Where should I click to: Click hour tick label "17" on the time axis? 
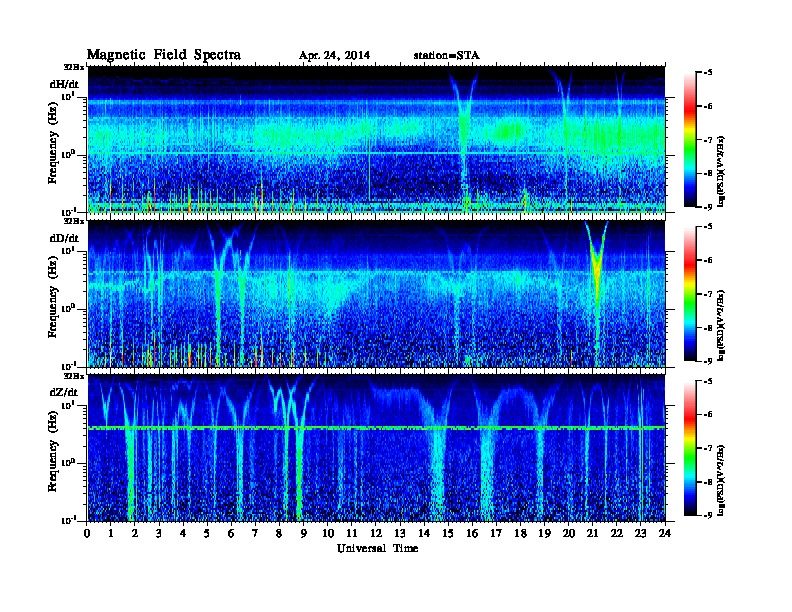click(x=496, y=534)
